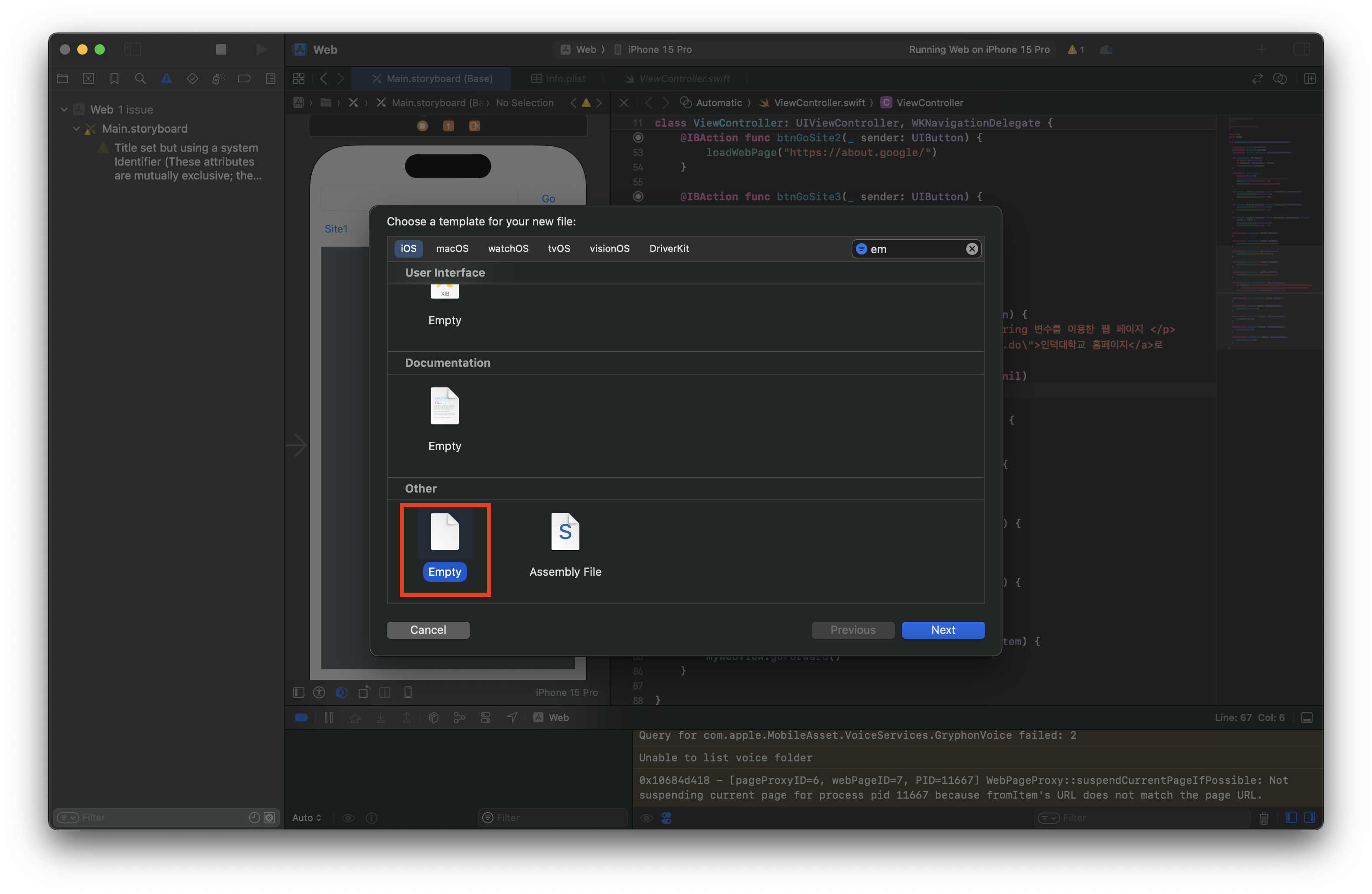1372x894 pixels.
Task: Open the Bookmark navigator icon
Action: [x=114, y=78]
